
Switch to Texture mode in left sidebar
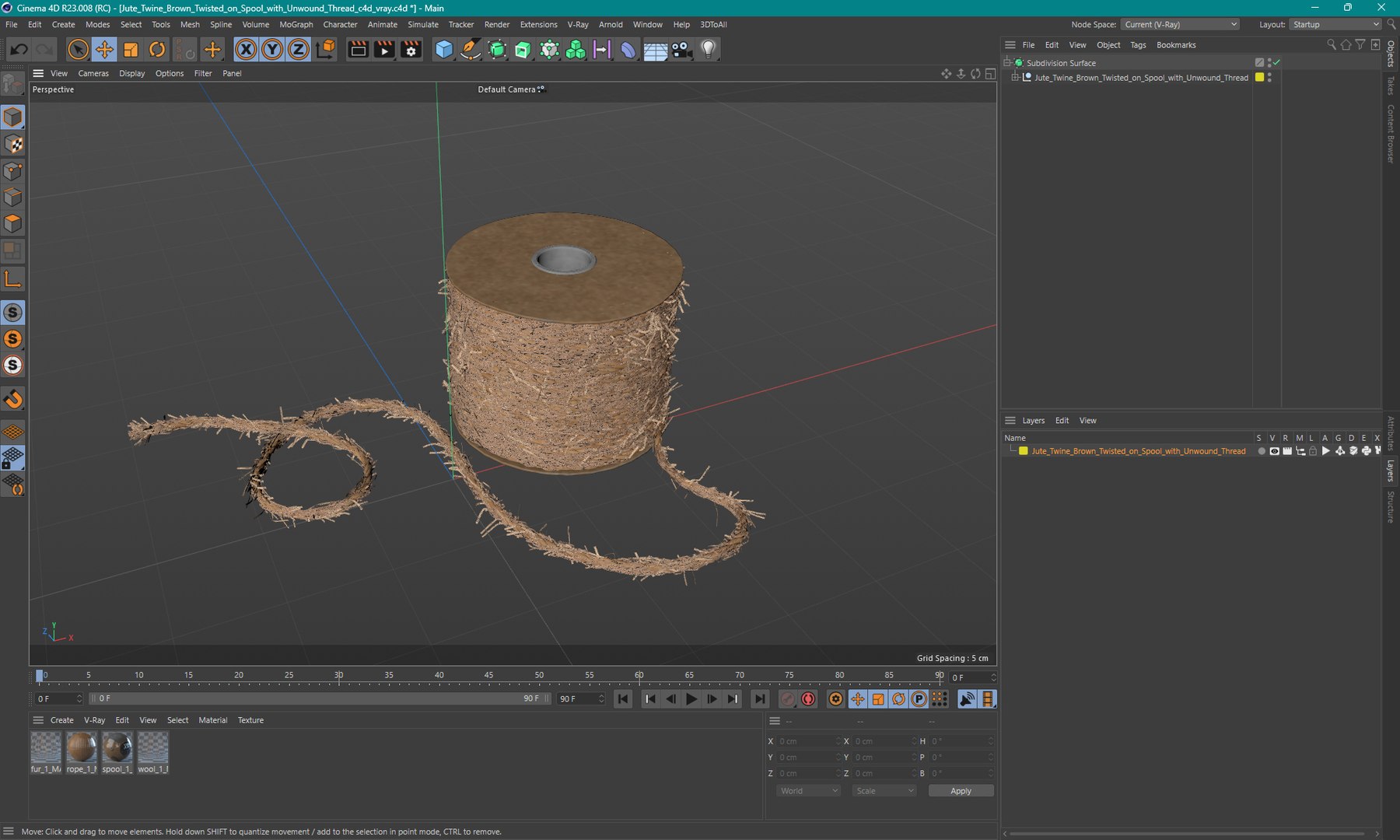tap(13, 145)
